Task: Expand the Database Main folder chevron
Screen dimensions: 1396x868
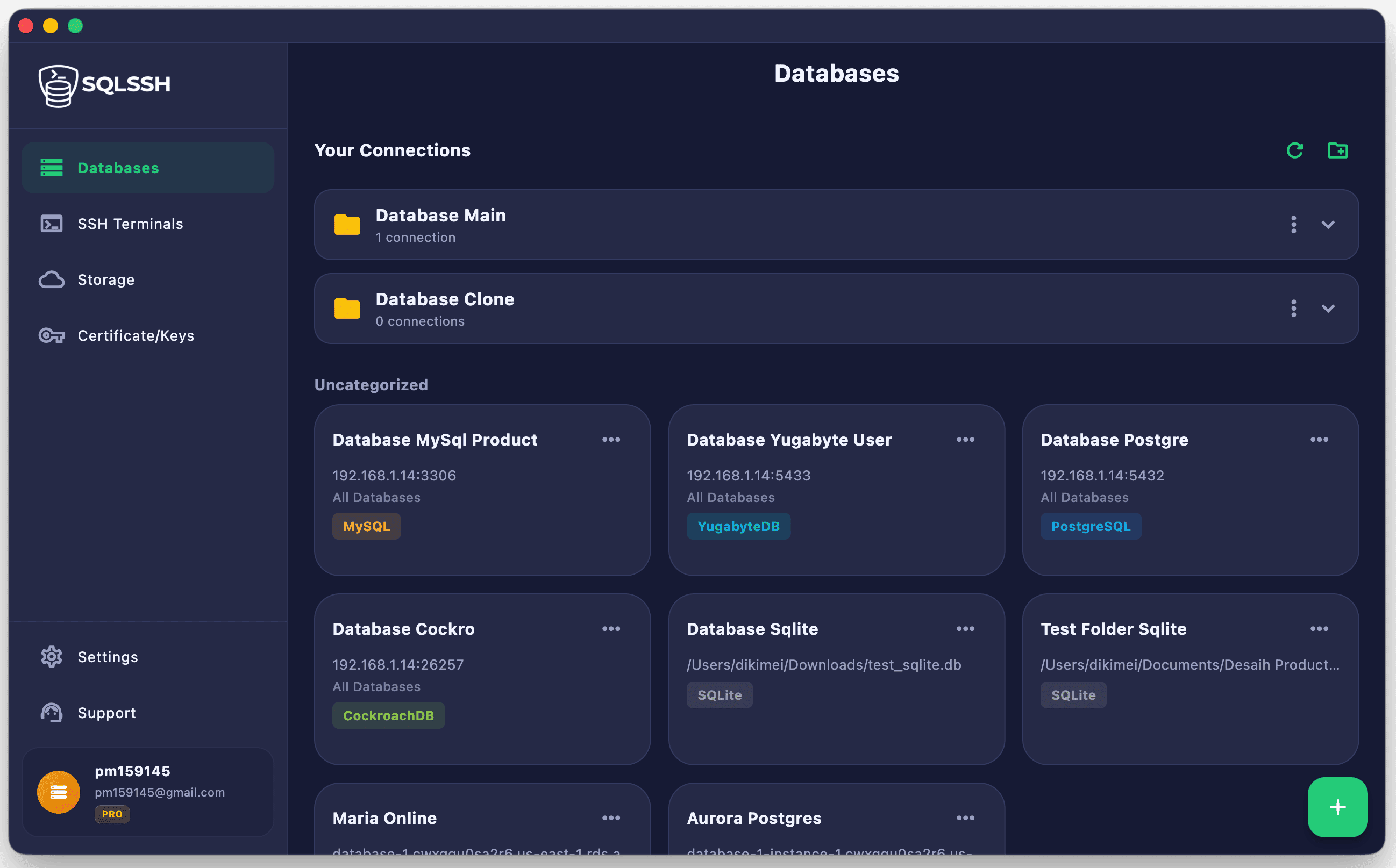Action: pos(1328,225)
